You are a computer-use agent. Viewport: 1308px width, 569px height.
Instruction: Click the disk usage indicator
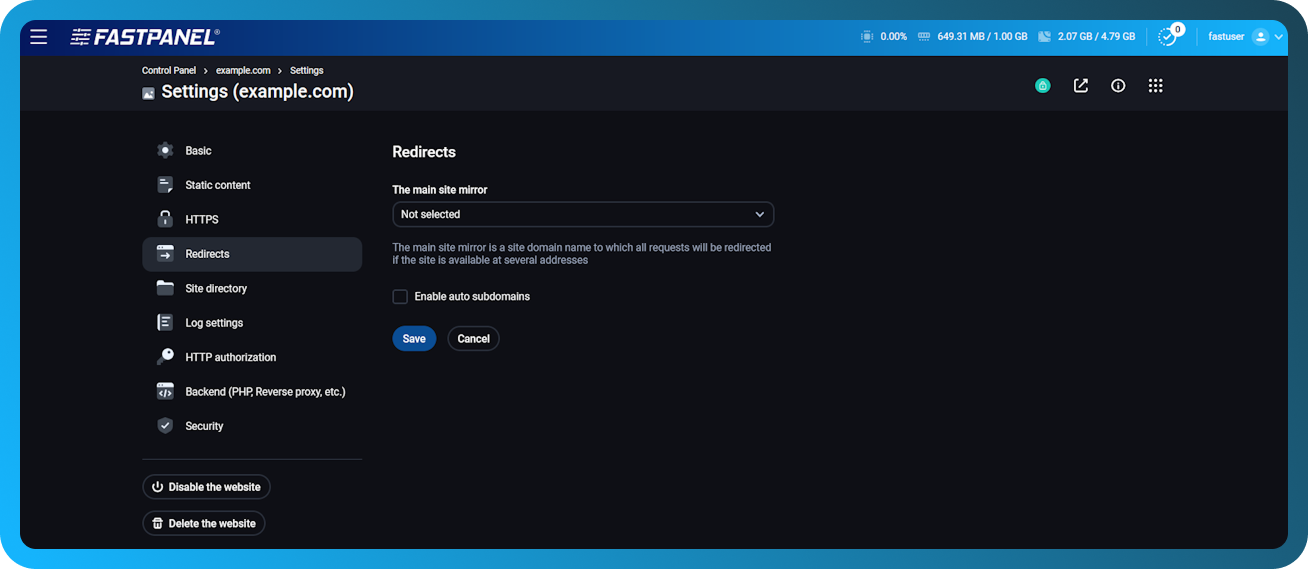(x=1086, y=37)
